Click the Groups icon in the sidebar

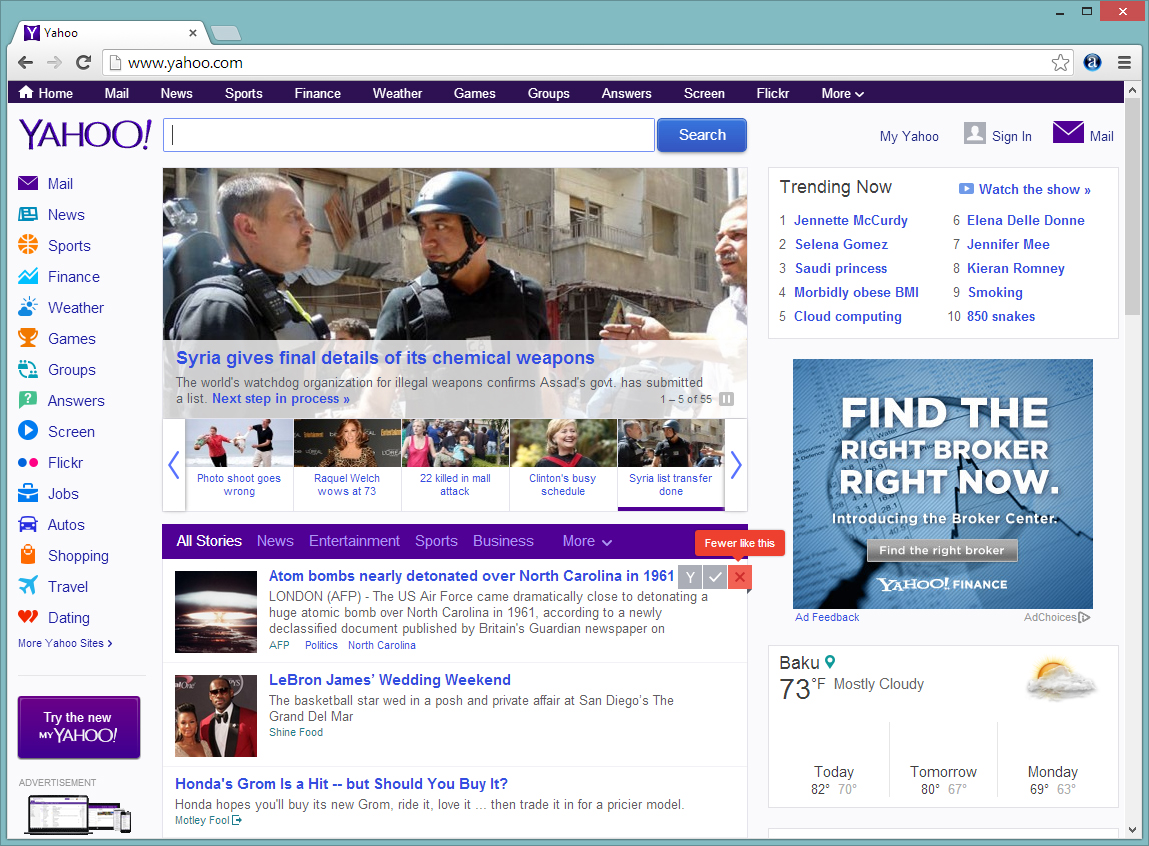click(x=28, y=369)
